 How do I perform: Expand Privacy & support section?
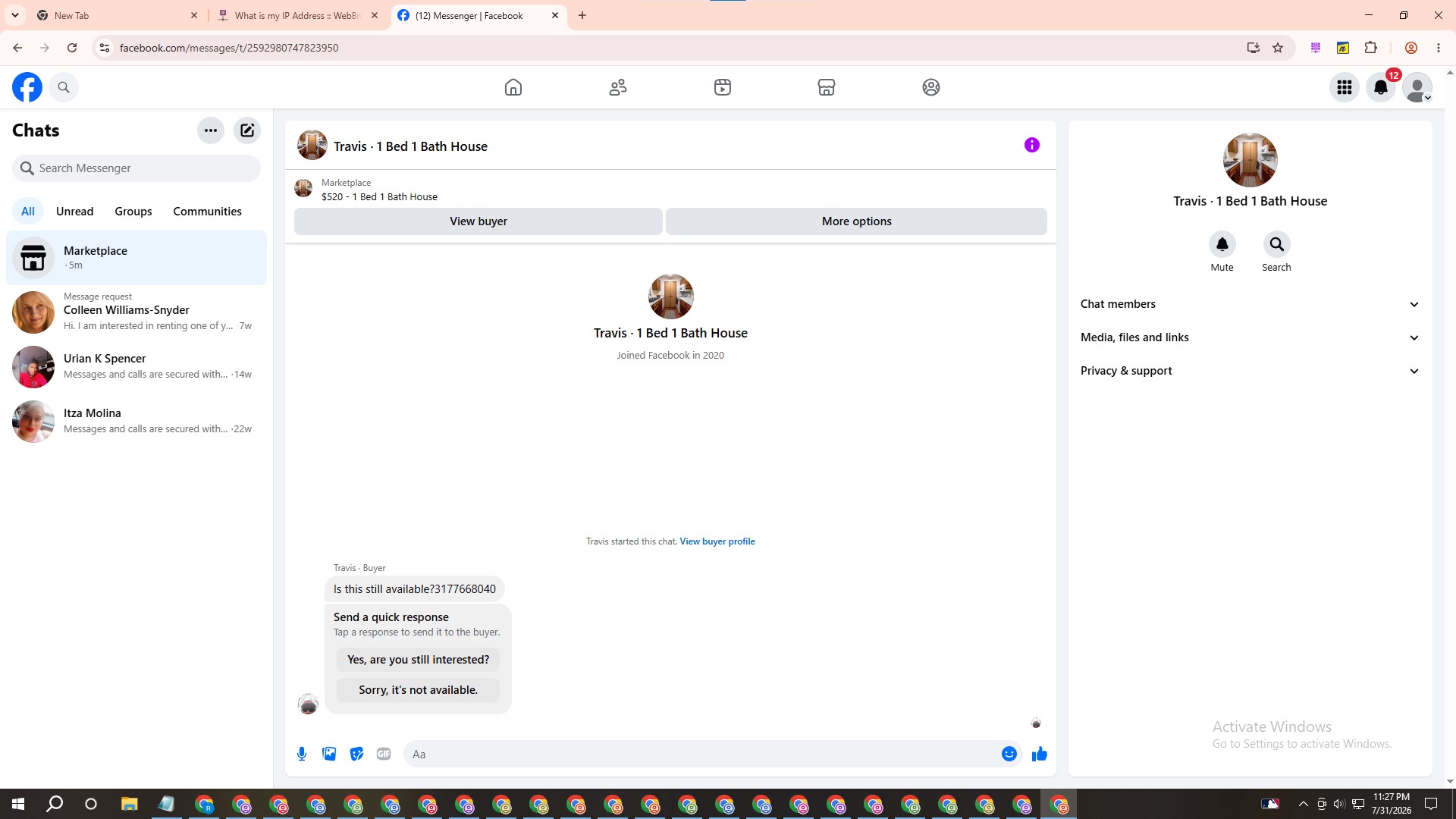(1250, 371)
